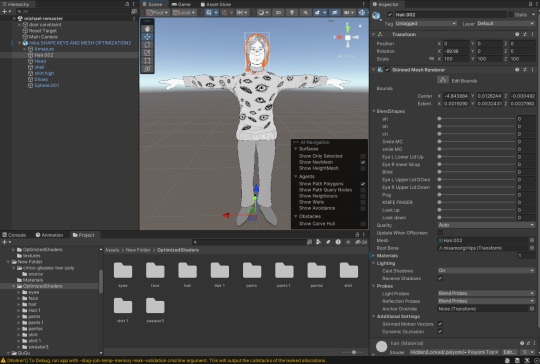Adjust the Look up blendshape slider
Image resolution: width=540 pixels, height=364 pixels.
477,210
